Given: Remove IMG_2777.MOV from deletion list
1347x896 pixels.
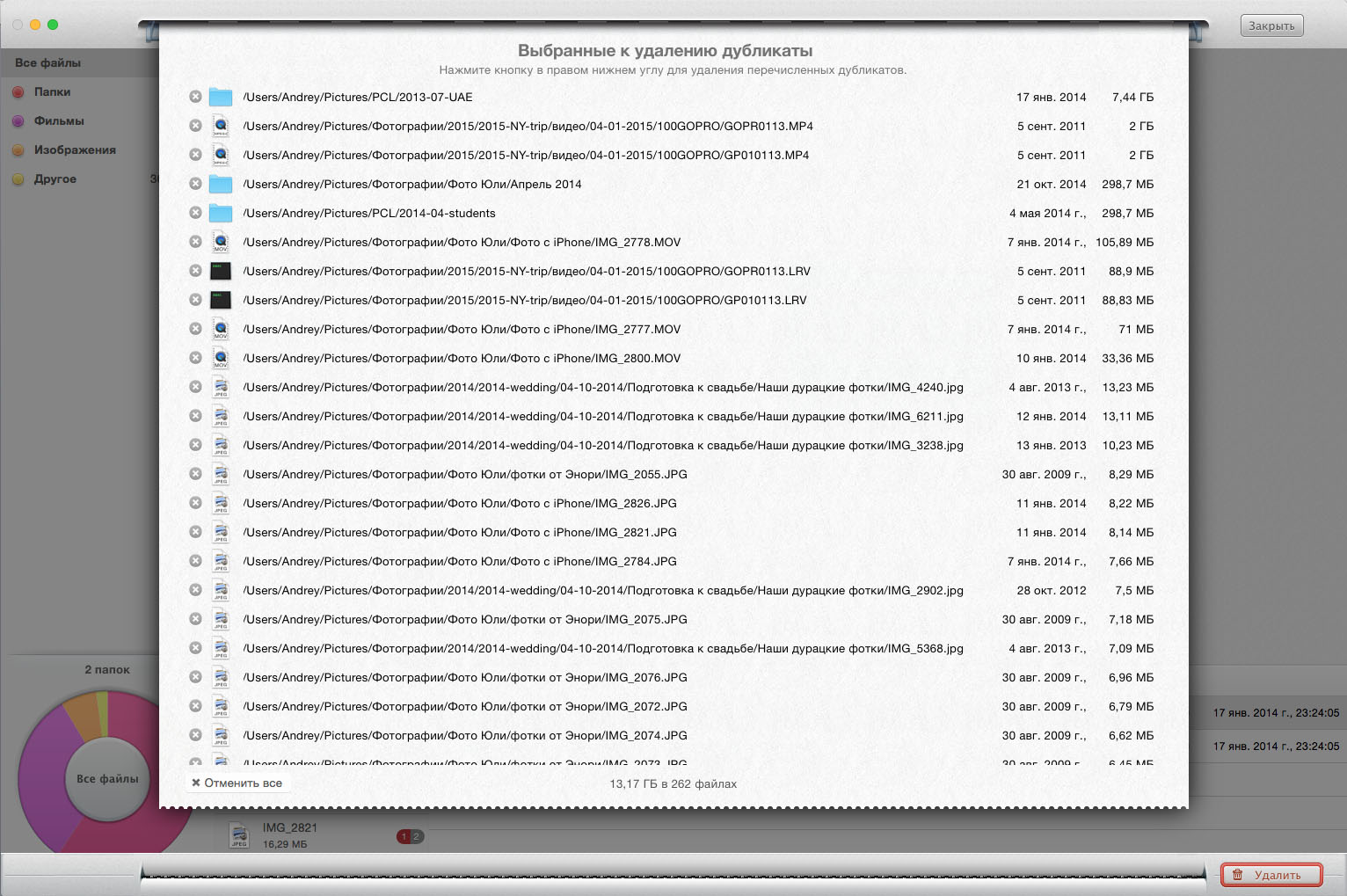Looking at the screenshot, I should point(195,329).
